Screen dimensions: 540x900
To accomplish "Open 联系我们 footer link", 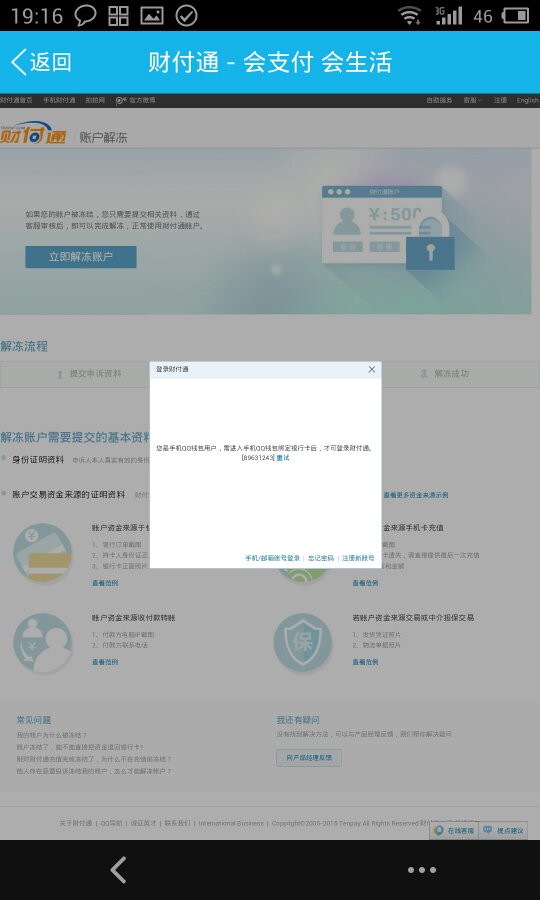I will tap(177, 823).
